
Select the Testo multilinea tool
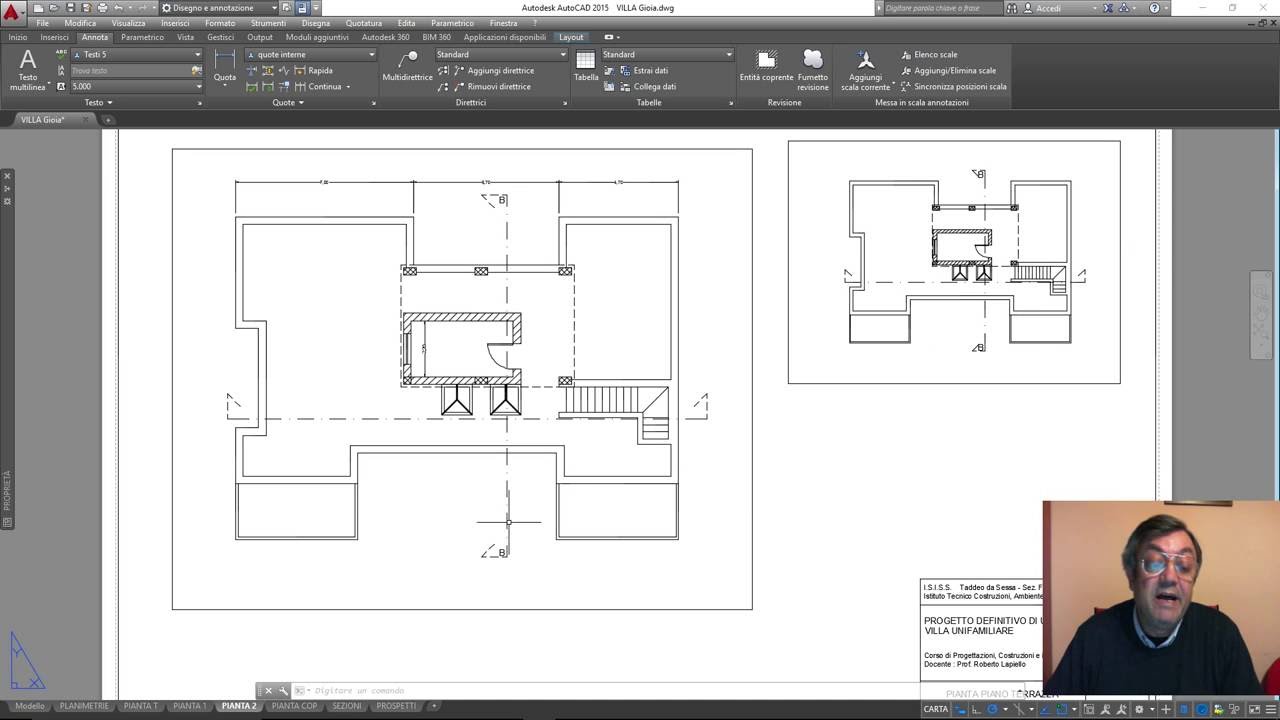(28, 70)
